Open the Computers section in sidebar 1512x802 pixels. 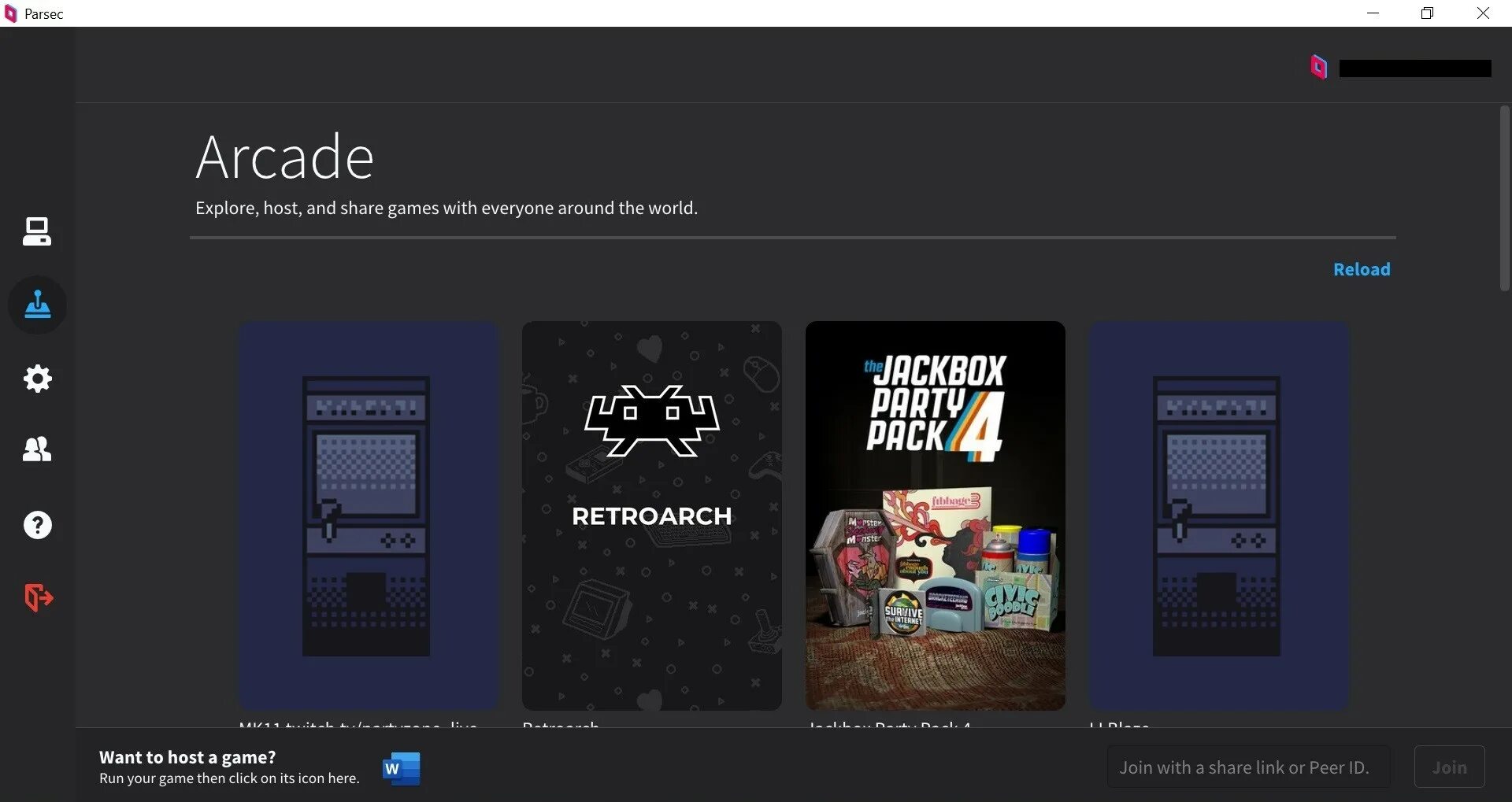(x=37, y=231)
